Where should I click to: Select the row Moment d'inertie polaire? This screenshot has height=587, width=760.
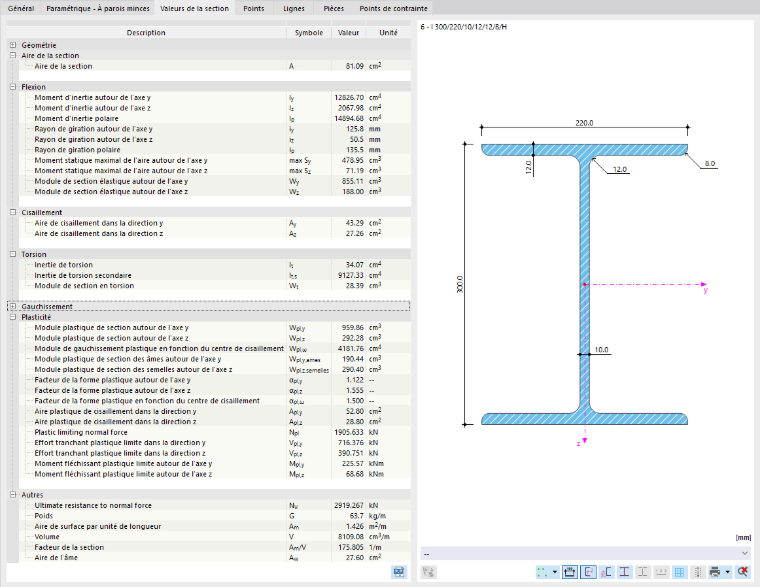pyautogui.click(x=215, y=118)
